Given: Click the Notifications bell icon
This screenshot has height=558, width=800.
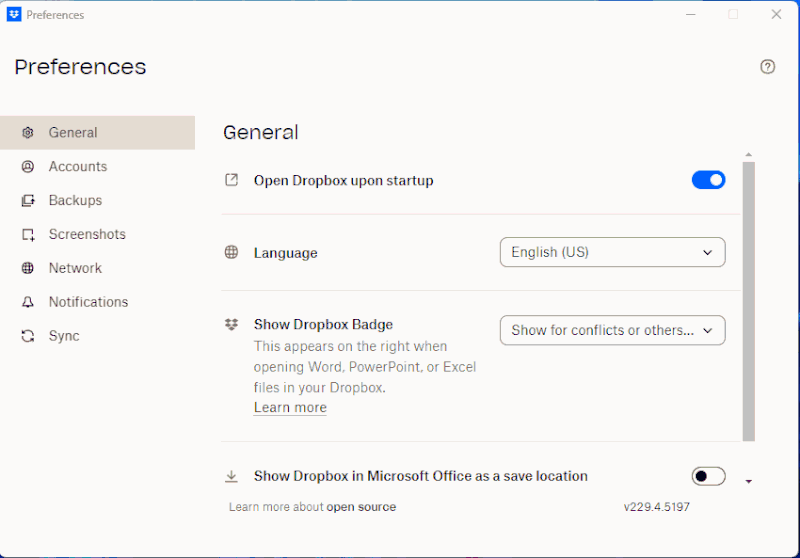Looking at the screenshot, I should pyautogui.click(x=28, y=302).
